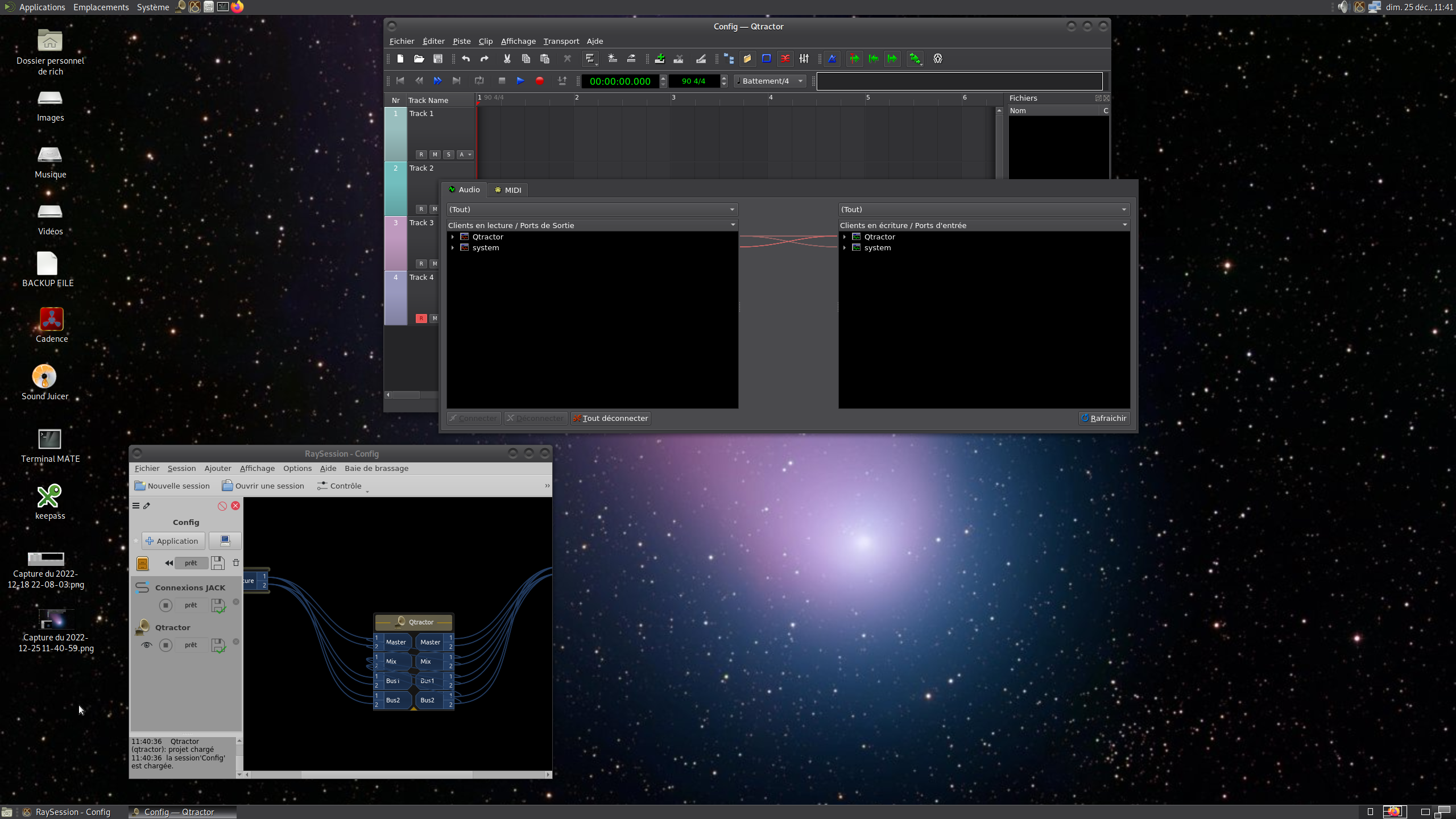Open the Transport menu in Qtractor
Viewport: 1456px width, 819px height.
point(561,41)
